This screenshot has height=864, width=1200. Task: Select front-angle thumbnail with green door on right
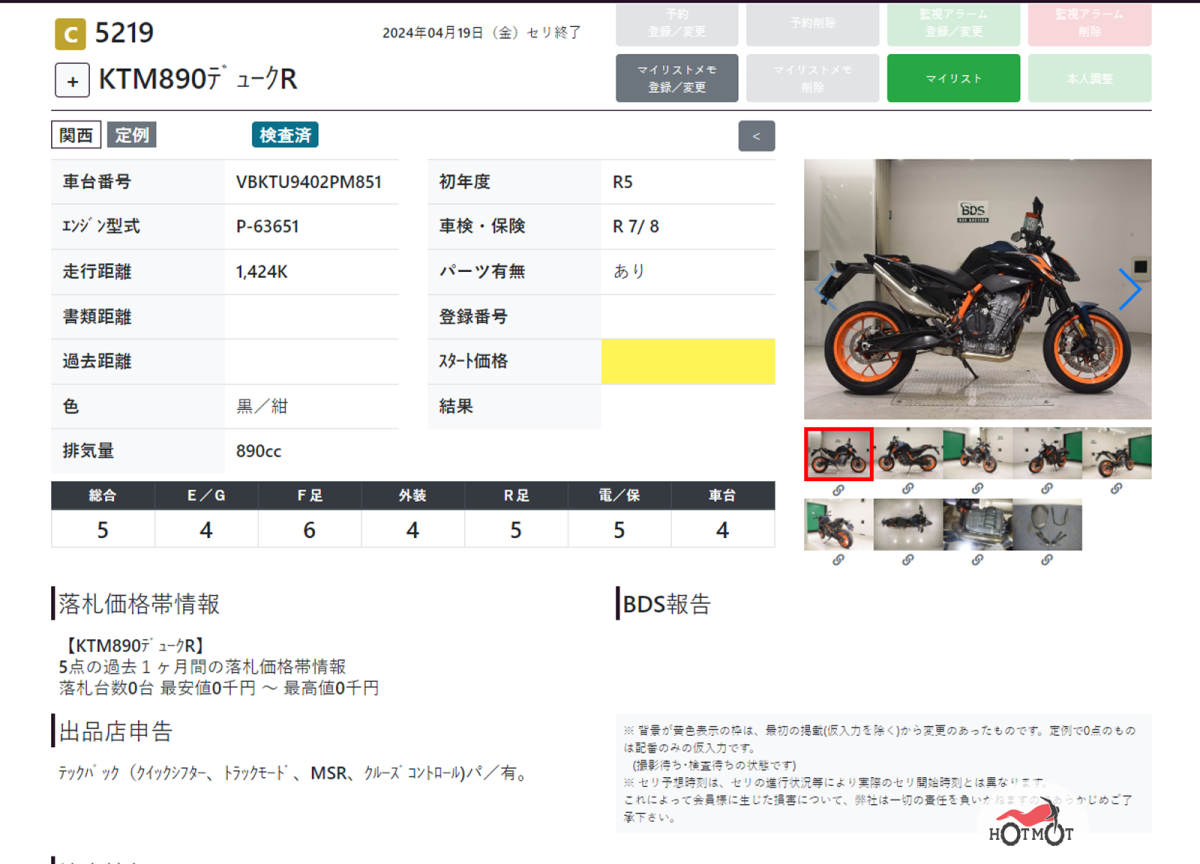1047,454
